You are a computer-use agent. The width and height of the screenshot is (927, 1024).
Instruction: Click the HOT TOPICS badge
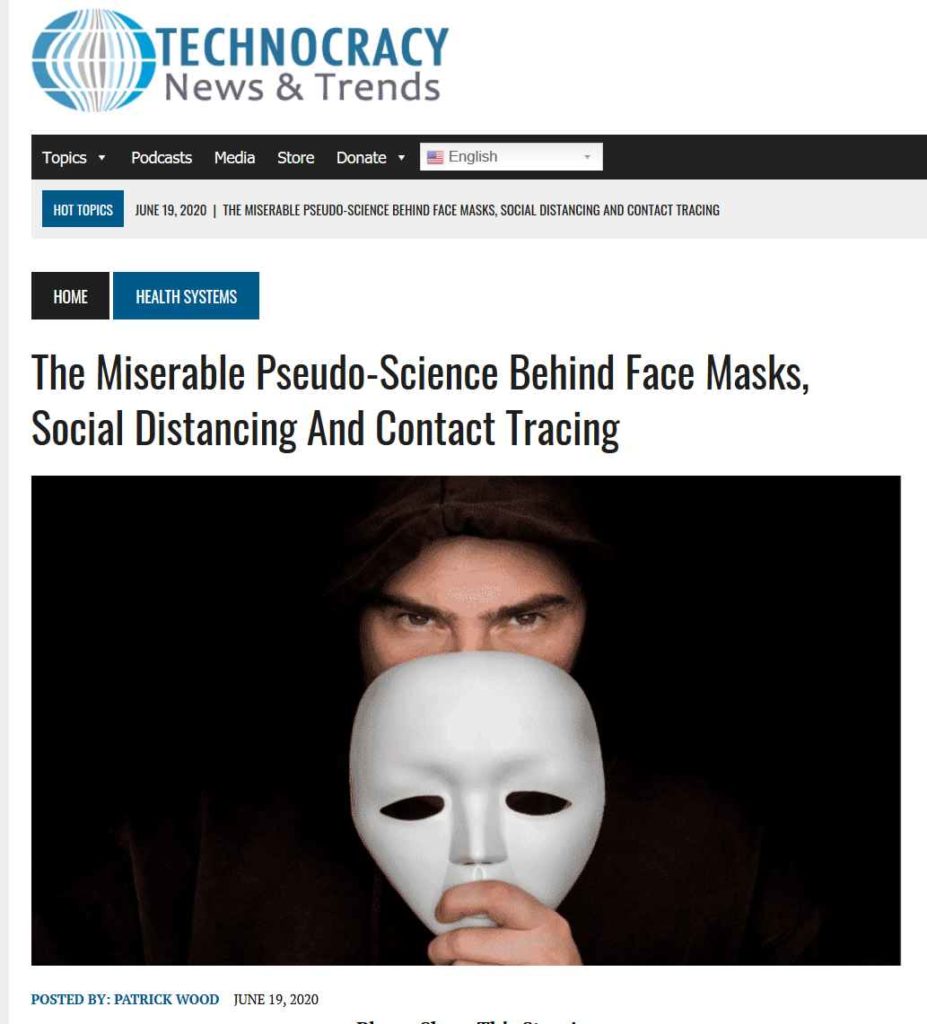click(x=83, y=209)
